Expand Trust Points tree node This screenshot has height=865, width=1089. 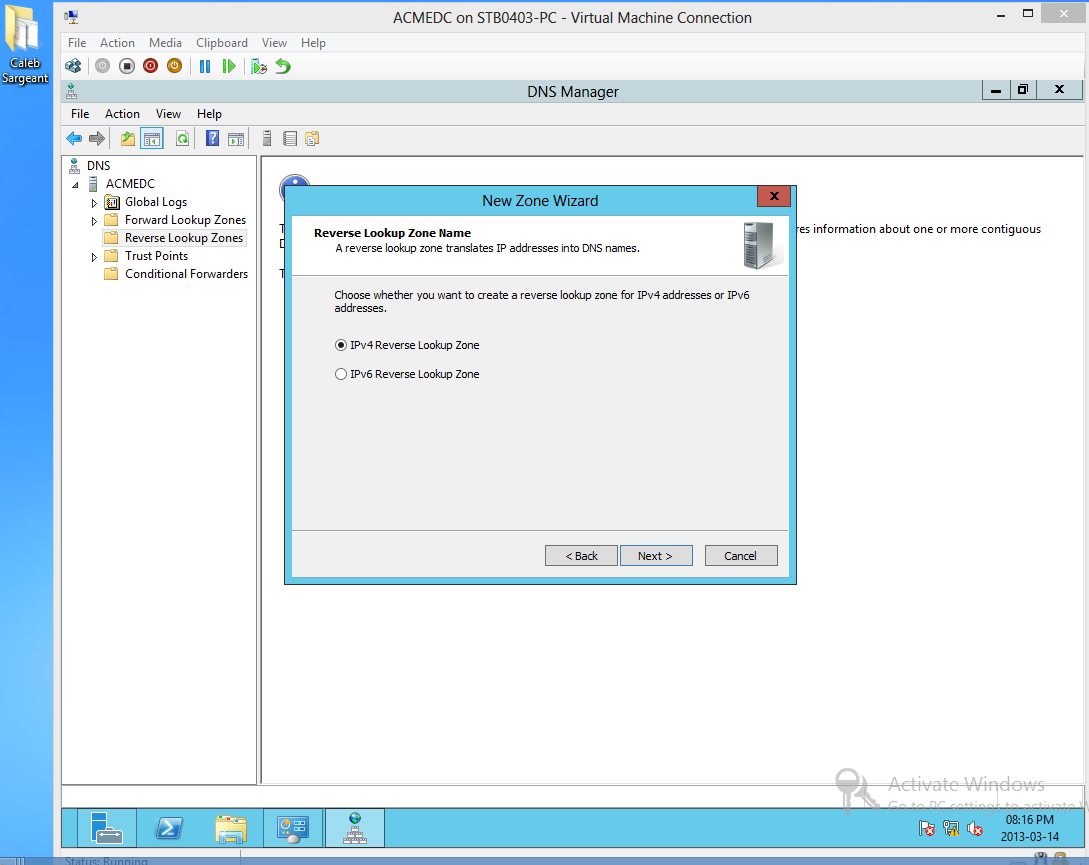94,257
